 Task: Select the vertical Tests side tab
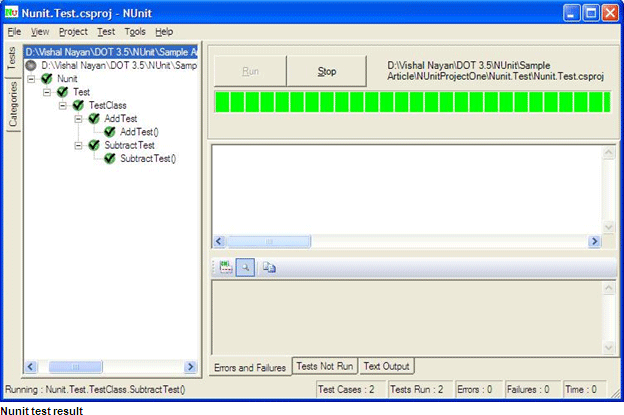click(12, 58)
